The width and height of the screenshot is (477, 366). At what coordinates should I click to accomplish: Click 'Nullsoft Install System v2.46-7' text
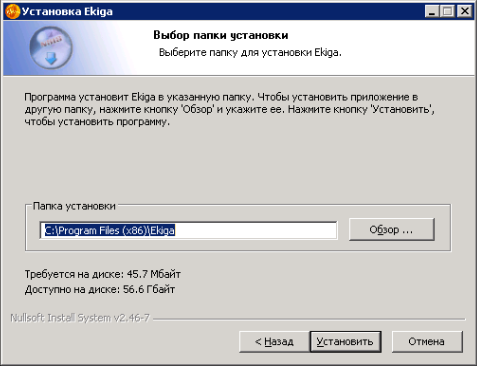click(80, 318)
